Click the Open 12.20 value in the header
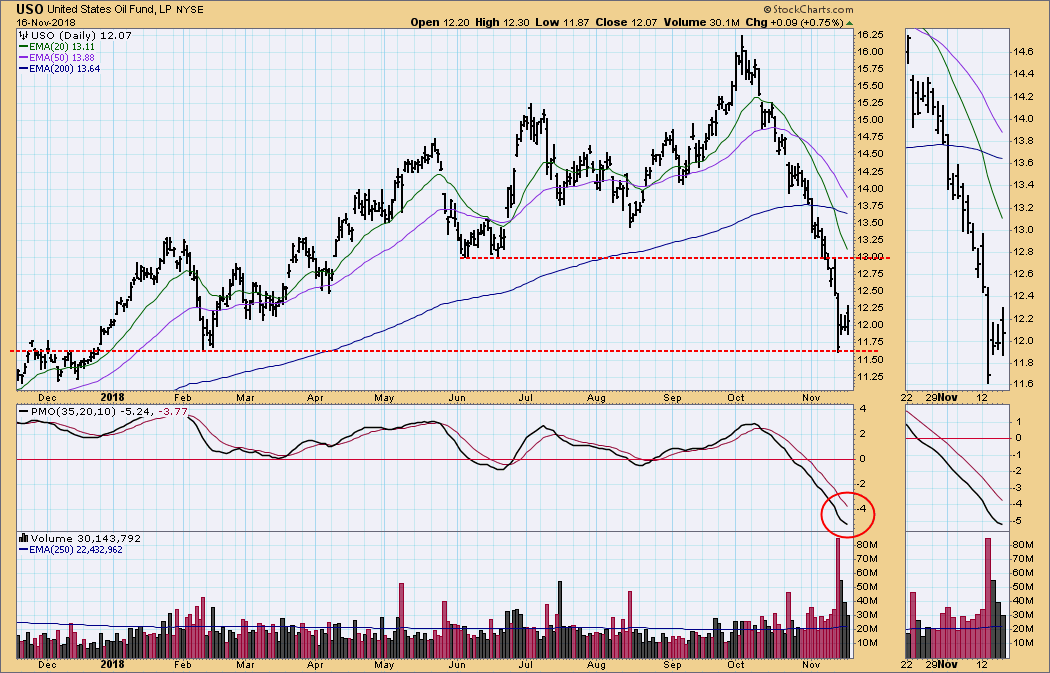This screenshot has height=673, width=1050. pos(440,22)
